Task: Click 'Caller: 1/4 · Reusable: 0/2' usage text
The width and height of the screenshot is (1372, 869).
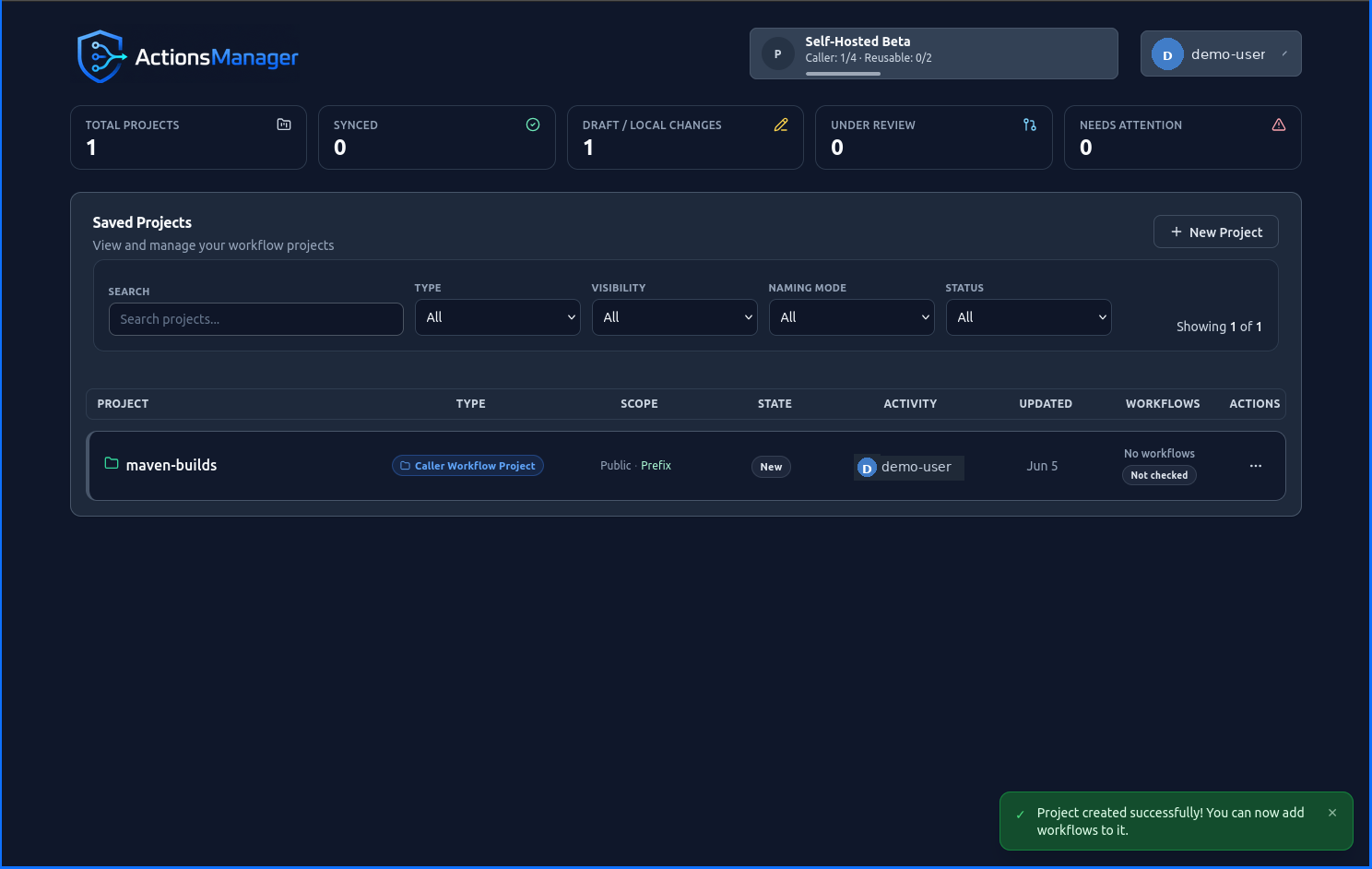Action: pyautogui.click(x=868, y=58)
